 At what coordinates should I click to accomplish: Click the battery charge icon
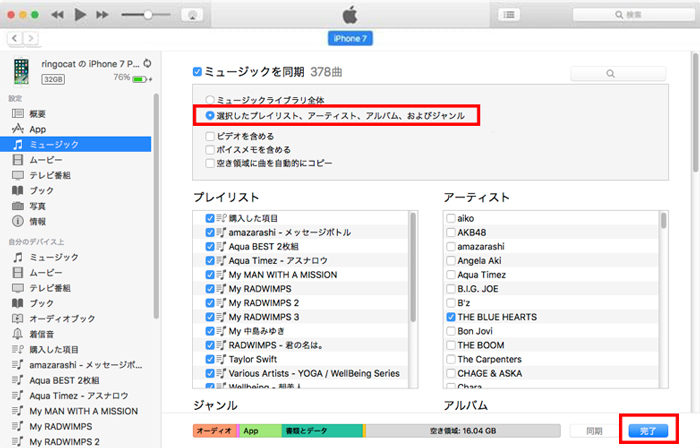(x=140, y=79)
